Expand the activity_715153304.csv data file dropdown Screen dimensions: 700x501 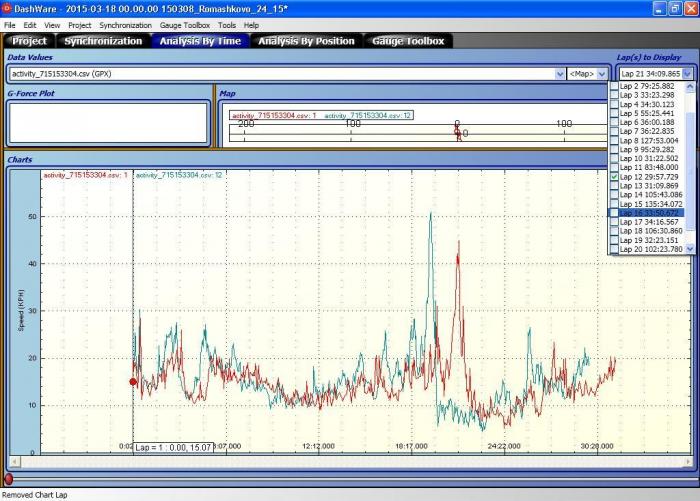click(x=560, y=74)
